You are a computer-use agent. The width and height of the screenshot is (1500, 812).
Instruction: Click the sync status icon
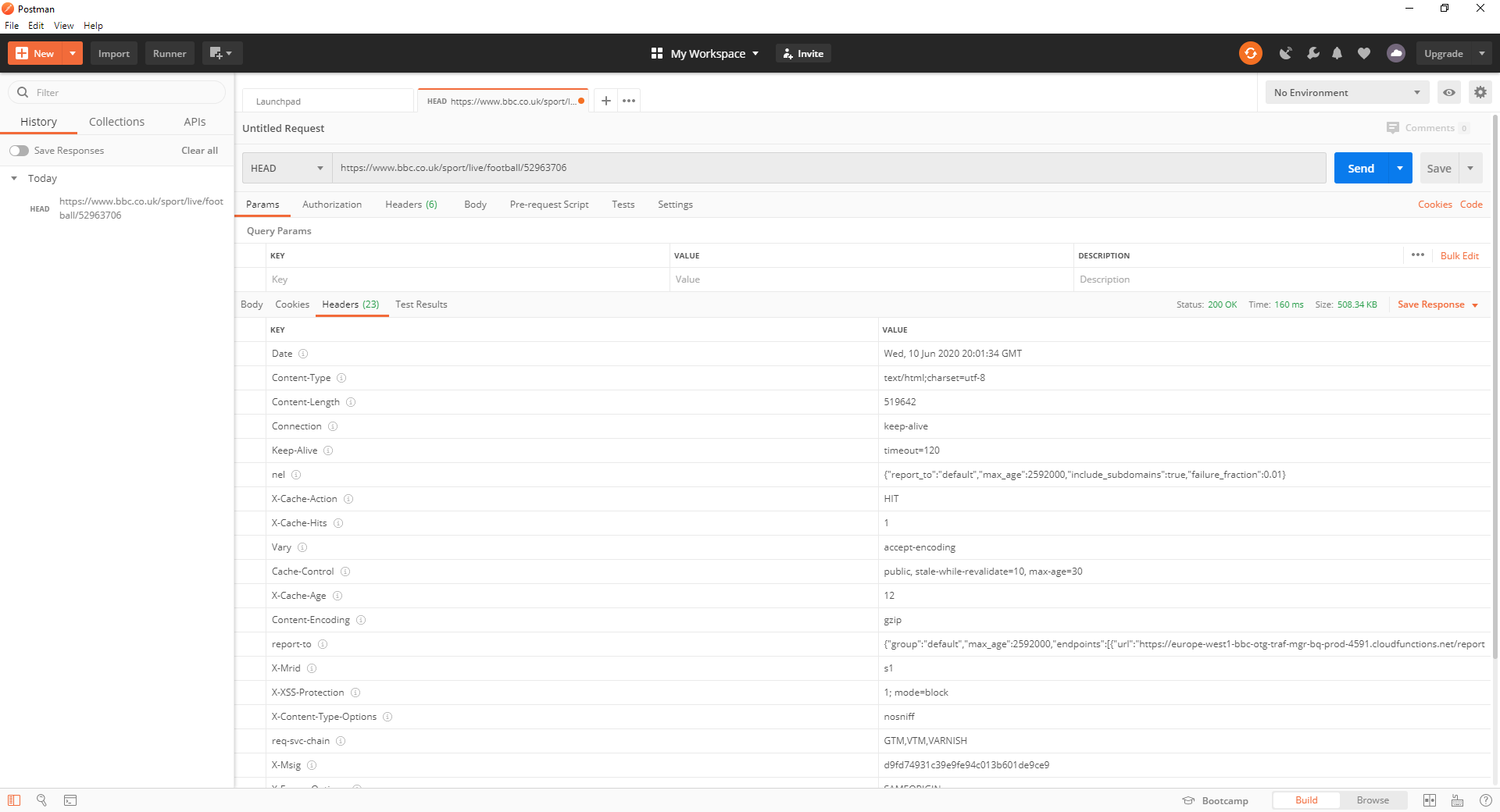pos(1250,53)
